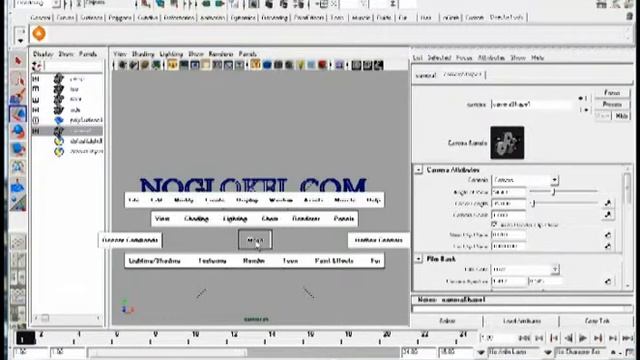Activate the Scale tool
Viewport: 640px width, 360px height.
18,149
